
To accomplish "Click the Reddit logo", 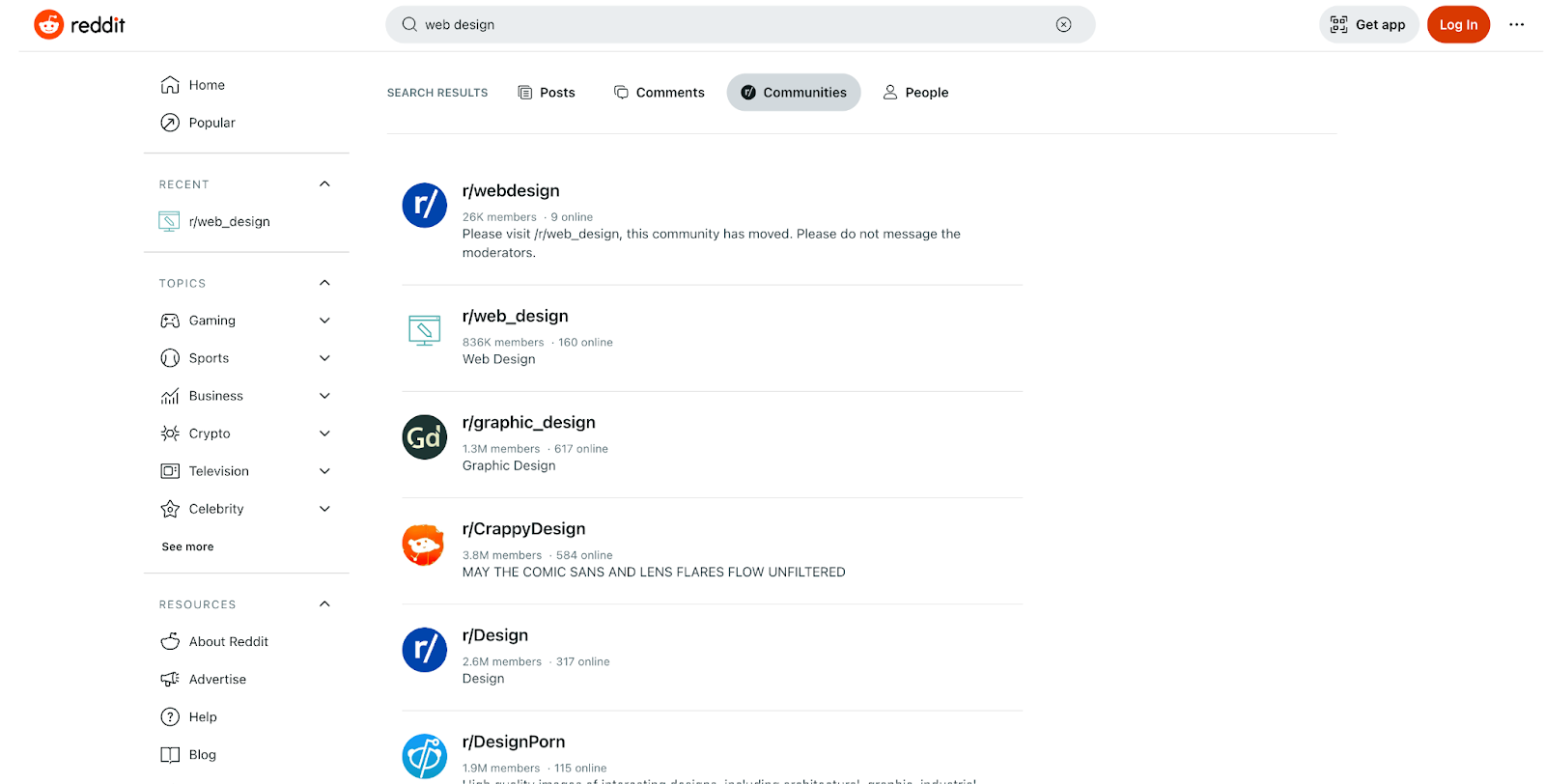I will [x=79, y=25].
